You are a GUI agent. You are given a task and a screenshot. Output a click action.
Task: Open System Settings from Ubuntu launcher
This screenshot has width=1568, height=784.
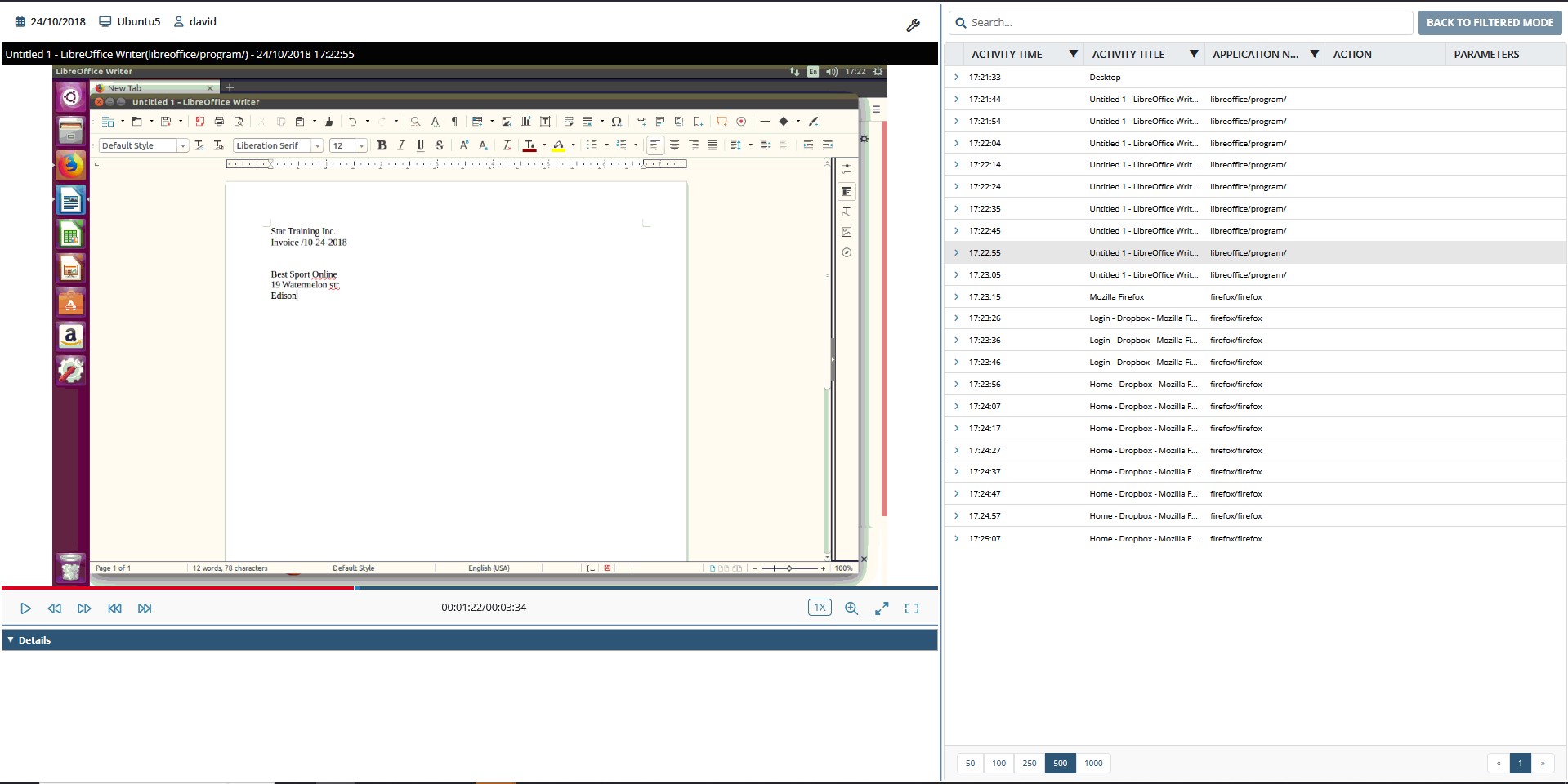click(71, 371)
